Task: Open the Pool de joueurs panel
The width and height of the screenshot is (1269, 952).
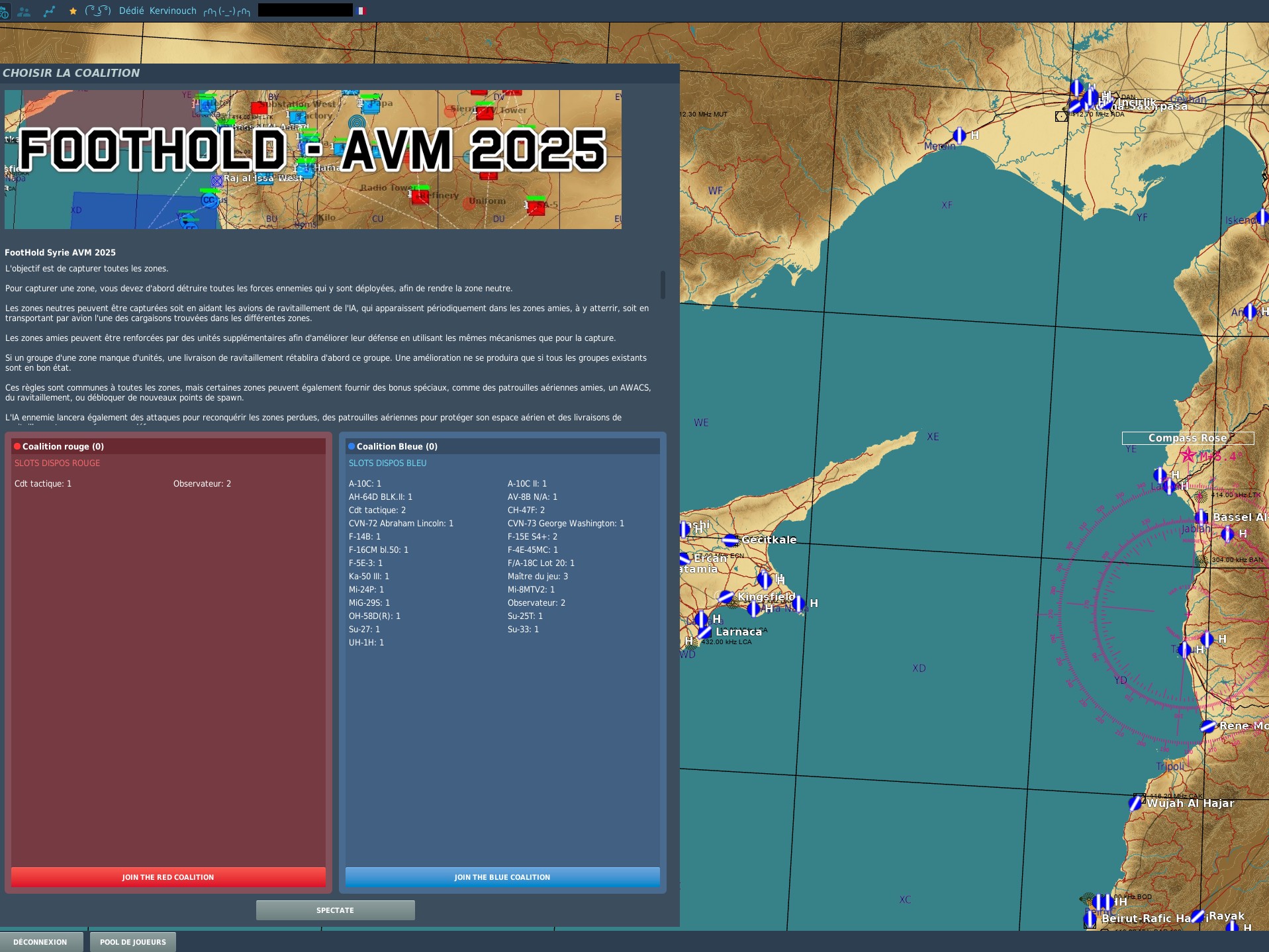Action: [x=133, y=942]
